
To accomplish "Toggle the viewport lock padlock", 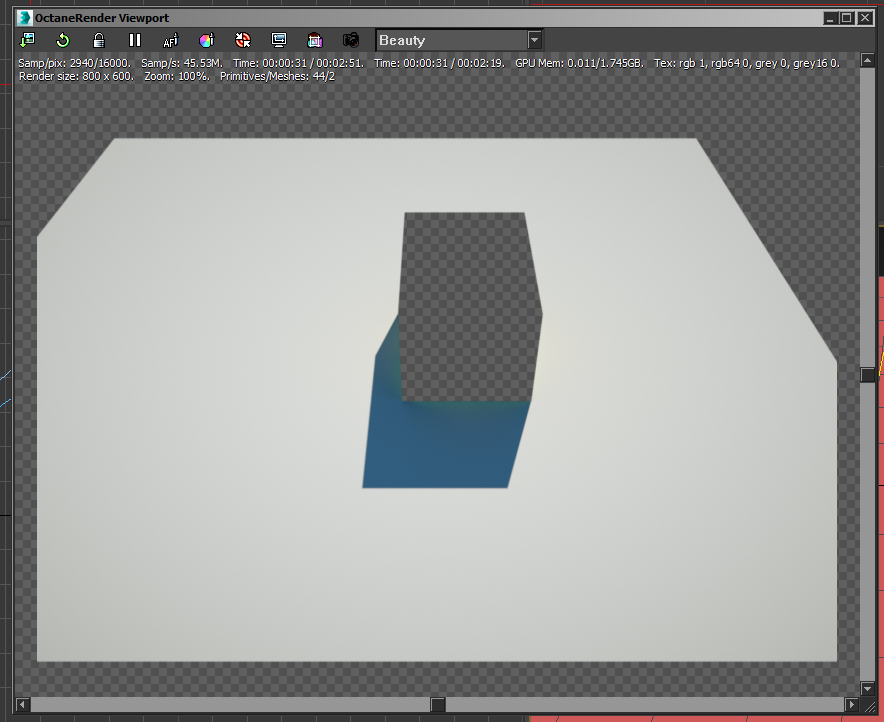I will [x=98, y=40].
